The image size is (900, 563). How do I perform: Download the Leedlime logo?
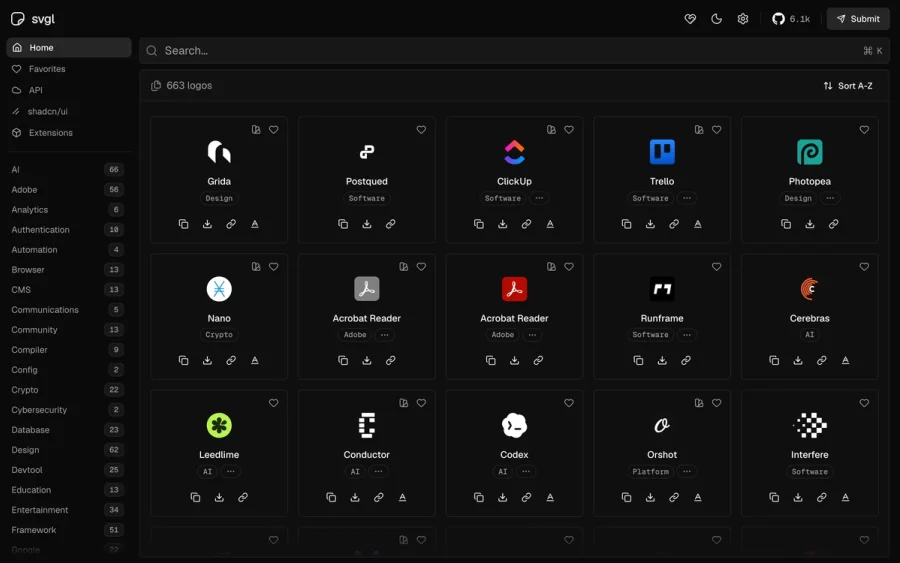click(x=219, y=497)
